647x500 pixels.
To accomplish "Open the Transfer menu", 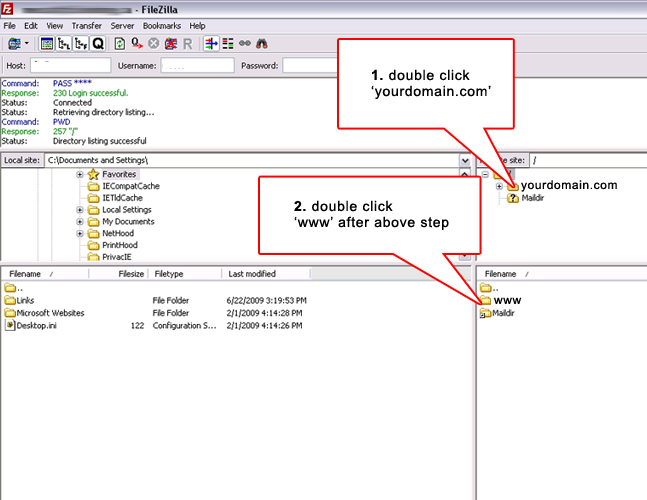I will [87, 26].
